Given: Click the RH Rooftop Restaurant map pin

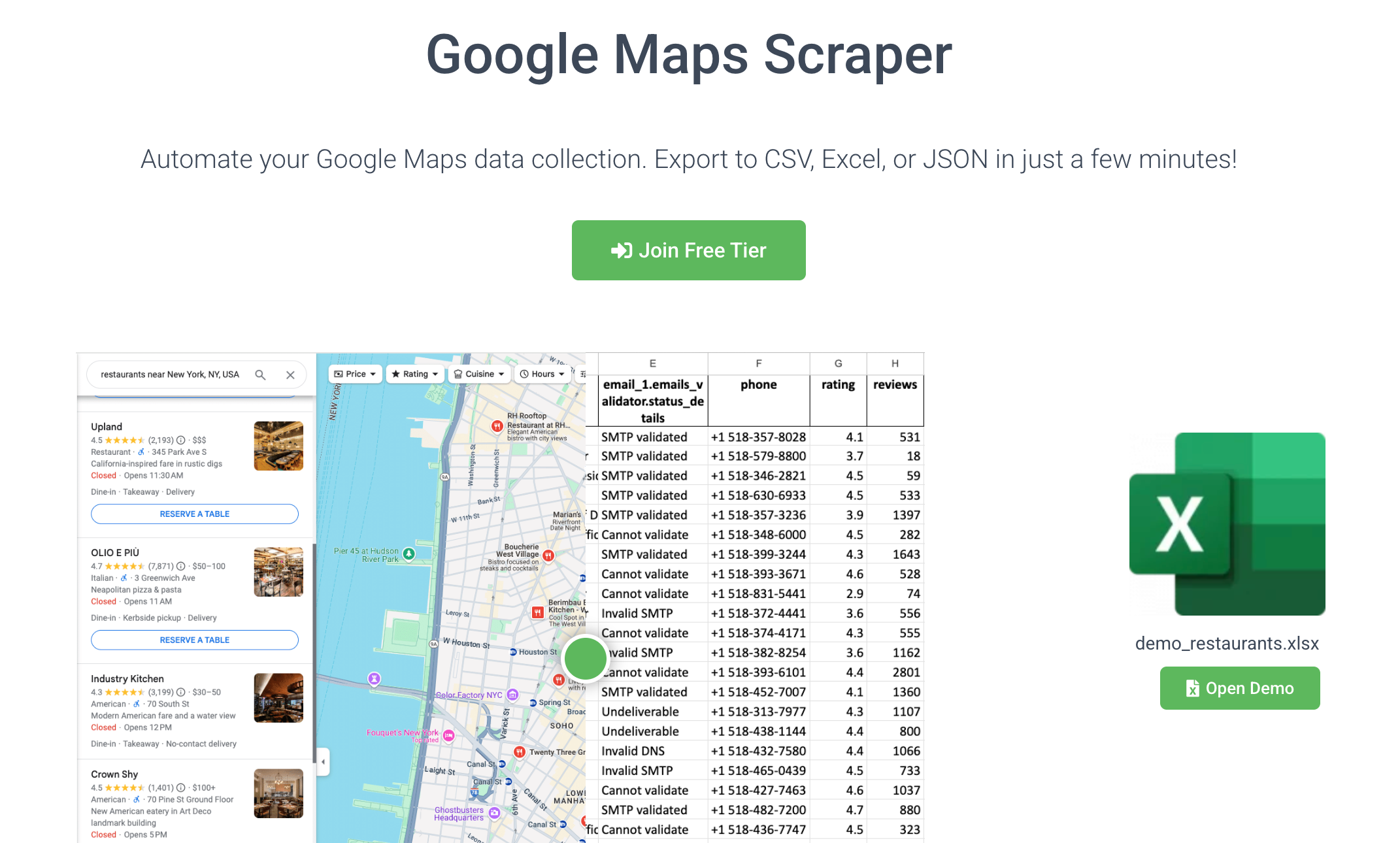Looking at the screenshot, I should [497, 426].
